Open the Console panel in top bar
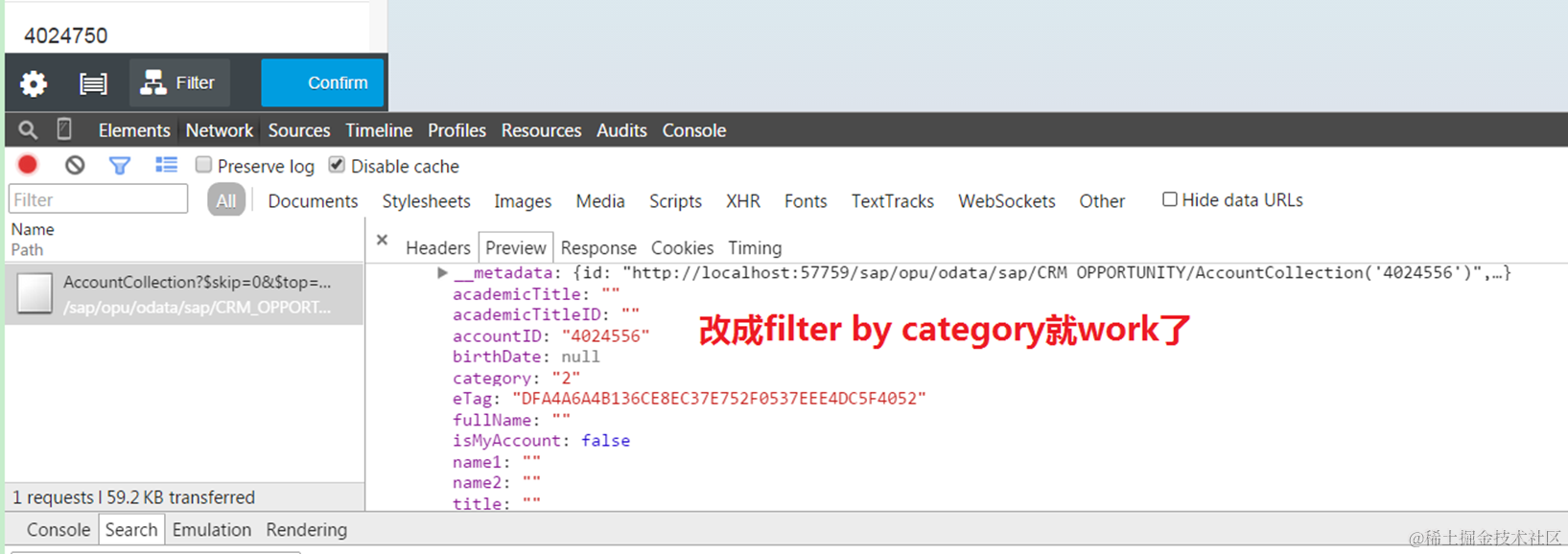 694,130
